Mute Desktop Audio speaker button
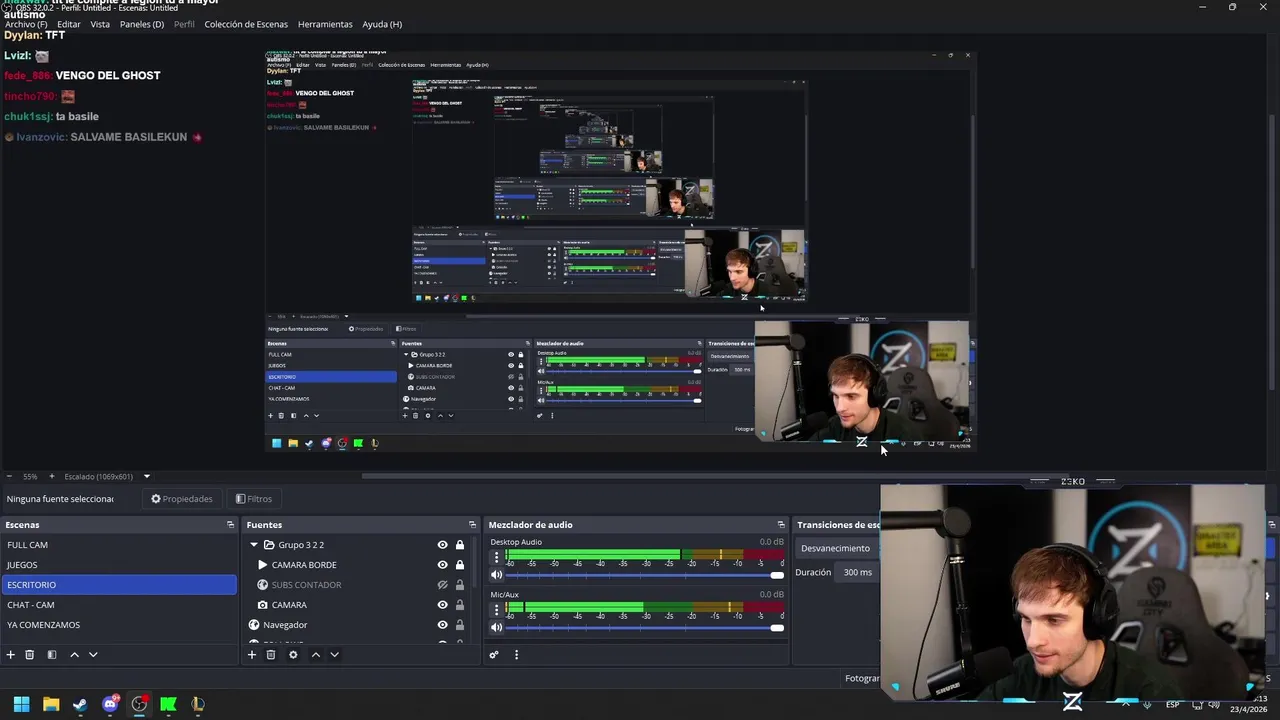Image resolution: width=1280 pixels, height=720 pixels. point(496,575)
